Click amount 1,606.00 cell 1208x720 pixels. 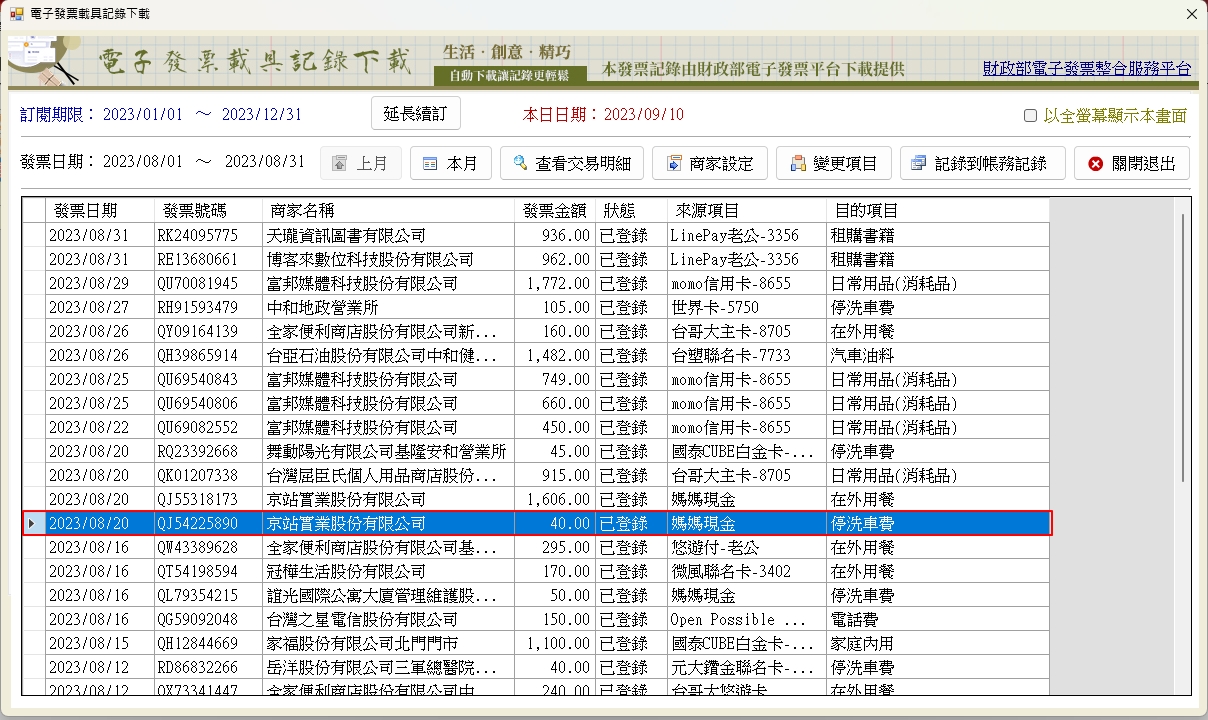coord(554,500)
